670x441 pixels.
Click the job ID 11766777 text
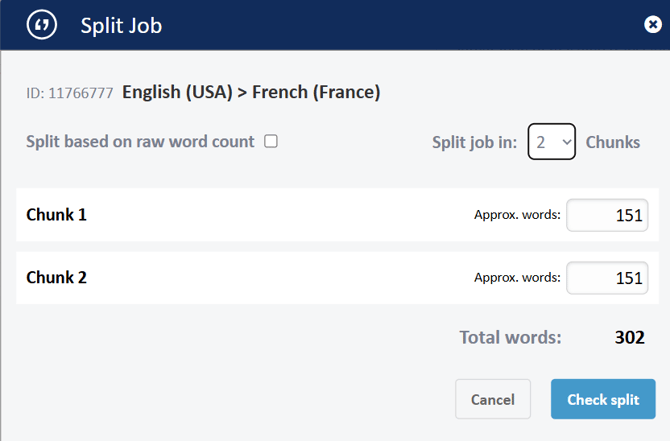[69, 94]
